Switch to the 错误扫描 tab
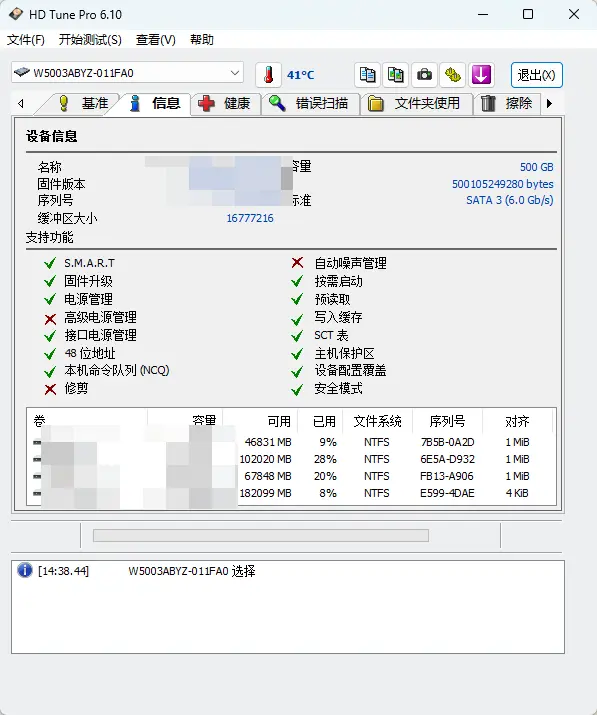 point(311,104)
